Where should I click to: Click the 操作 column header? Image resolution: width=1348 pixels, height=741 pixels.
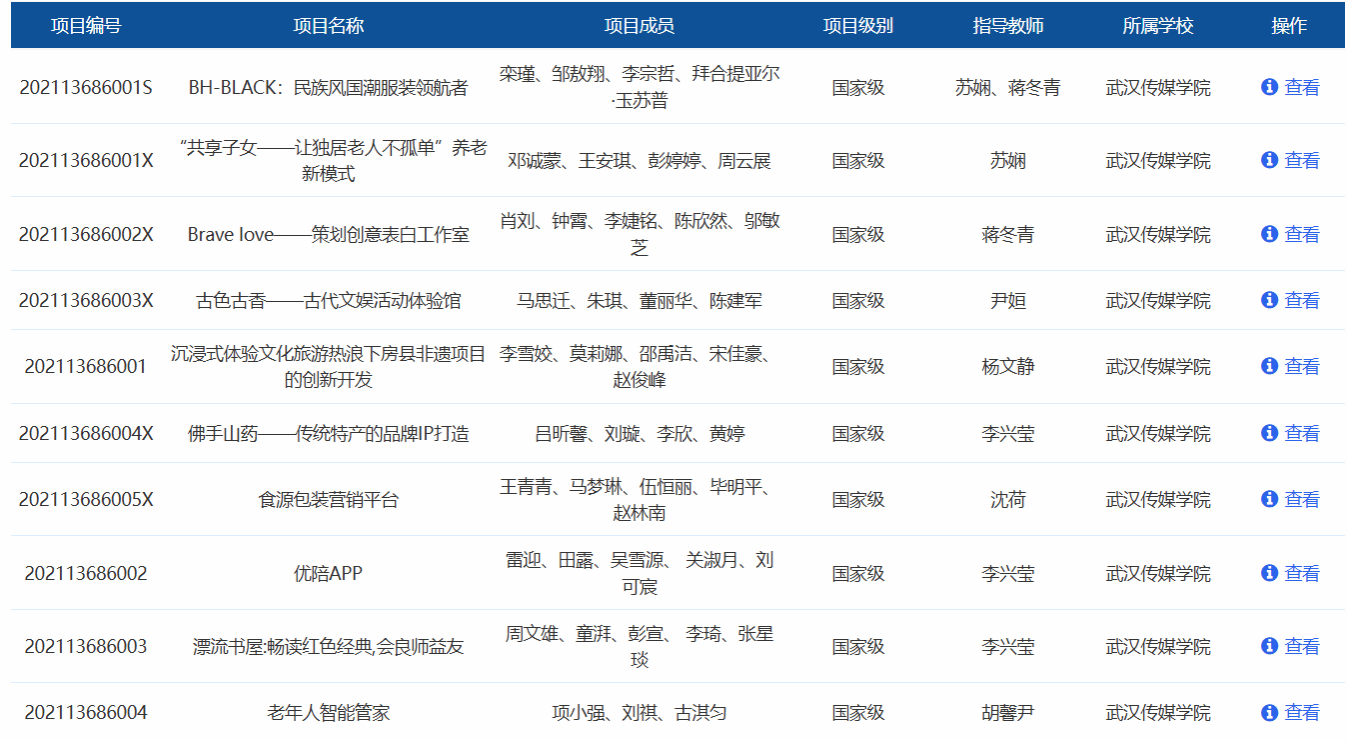click(1289, 26)
